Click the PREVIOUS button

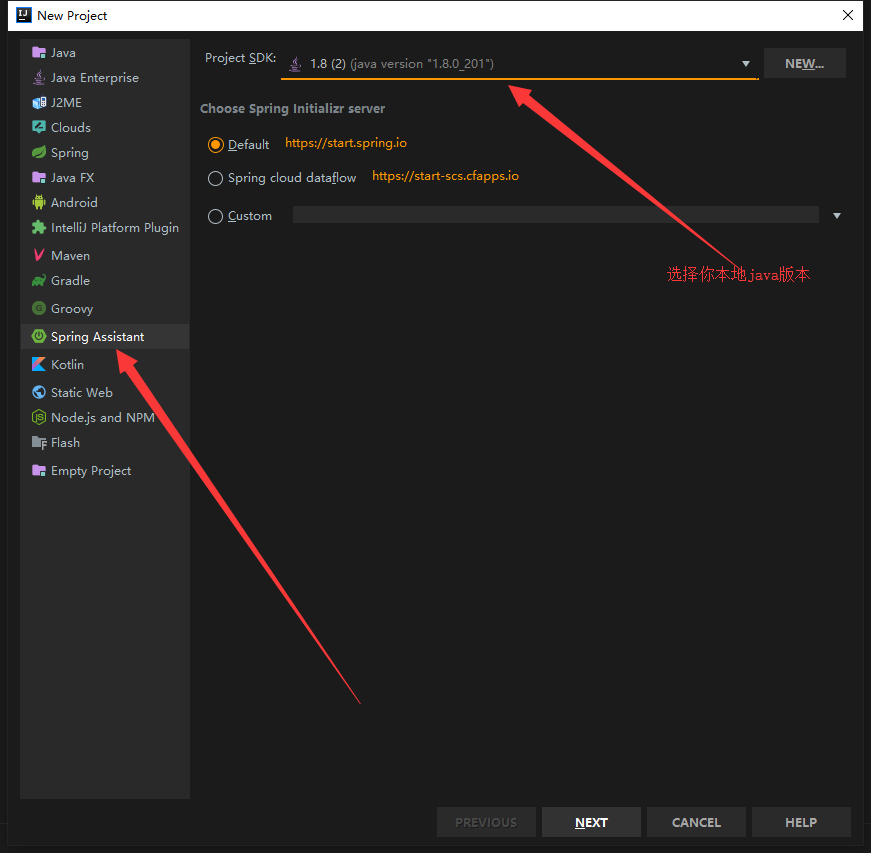point(486,822)
